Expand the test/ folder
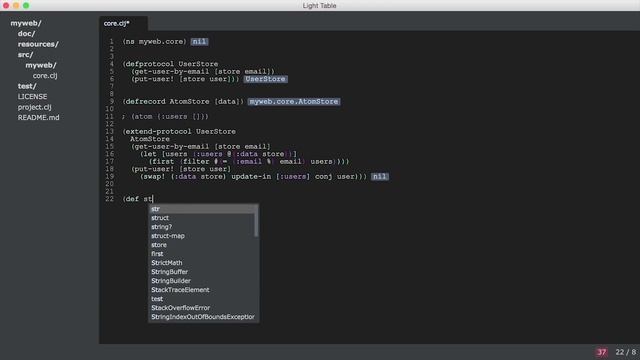640x360 pixels. [27, 86]
